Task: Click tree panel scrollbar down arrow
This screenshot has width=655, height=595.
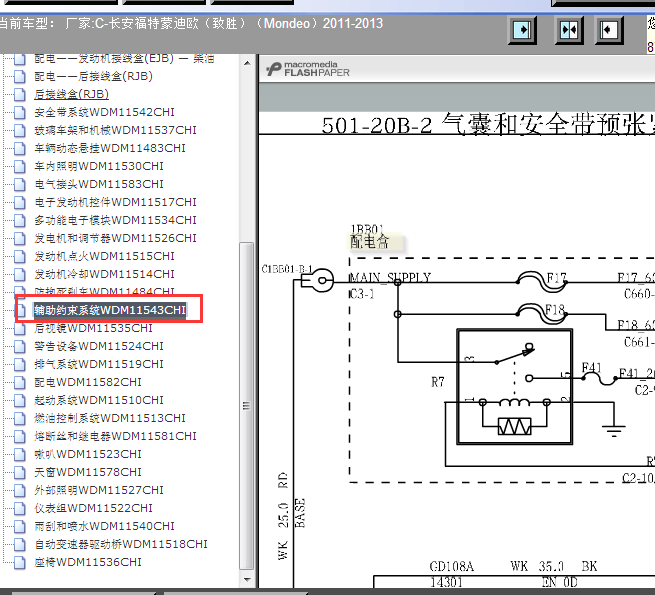Action: 247,580
